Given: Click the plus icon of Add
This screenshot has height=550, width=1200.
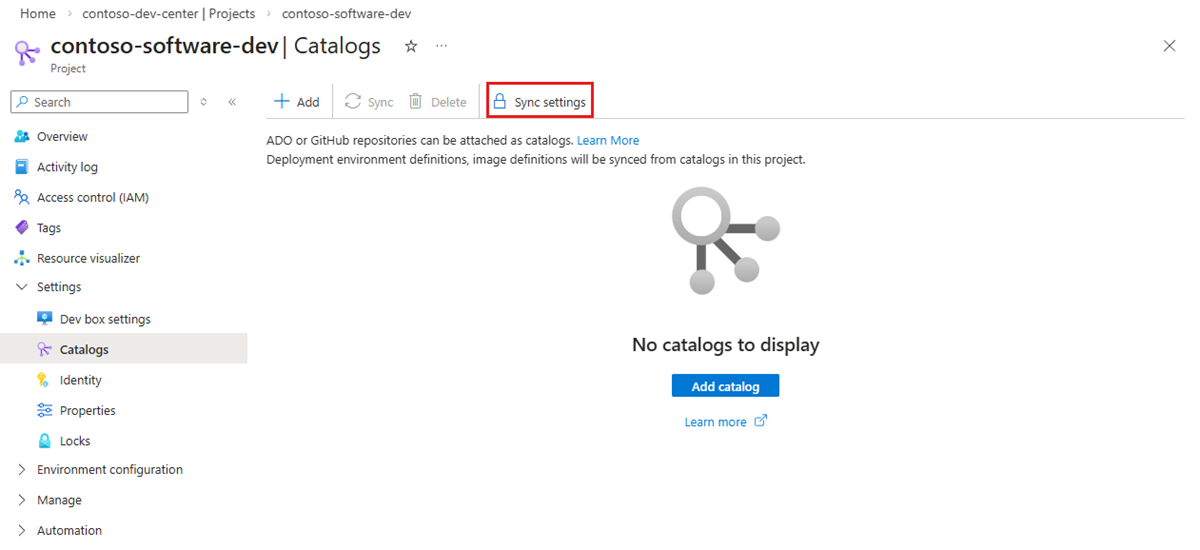Looking at the screenshot, I should click(282, 102).
